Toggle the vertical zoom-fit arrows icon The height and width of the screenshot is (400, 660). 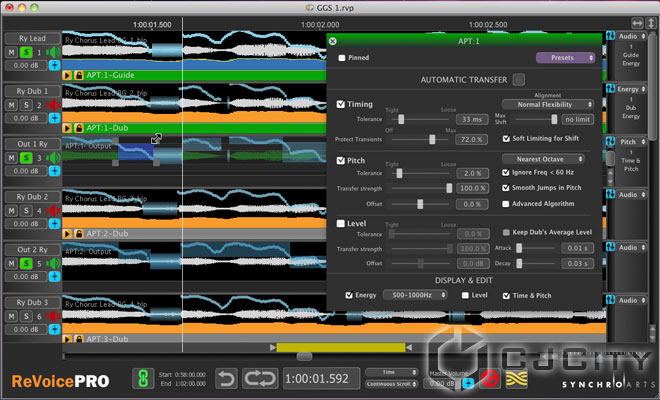tap(652, 23)
